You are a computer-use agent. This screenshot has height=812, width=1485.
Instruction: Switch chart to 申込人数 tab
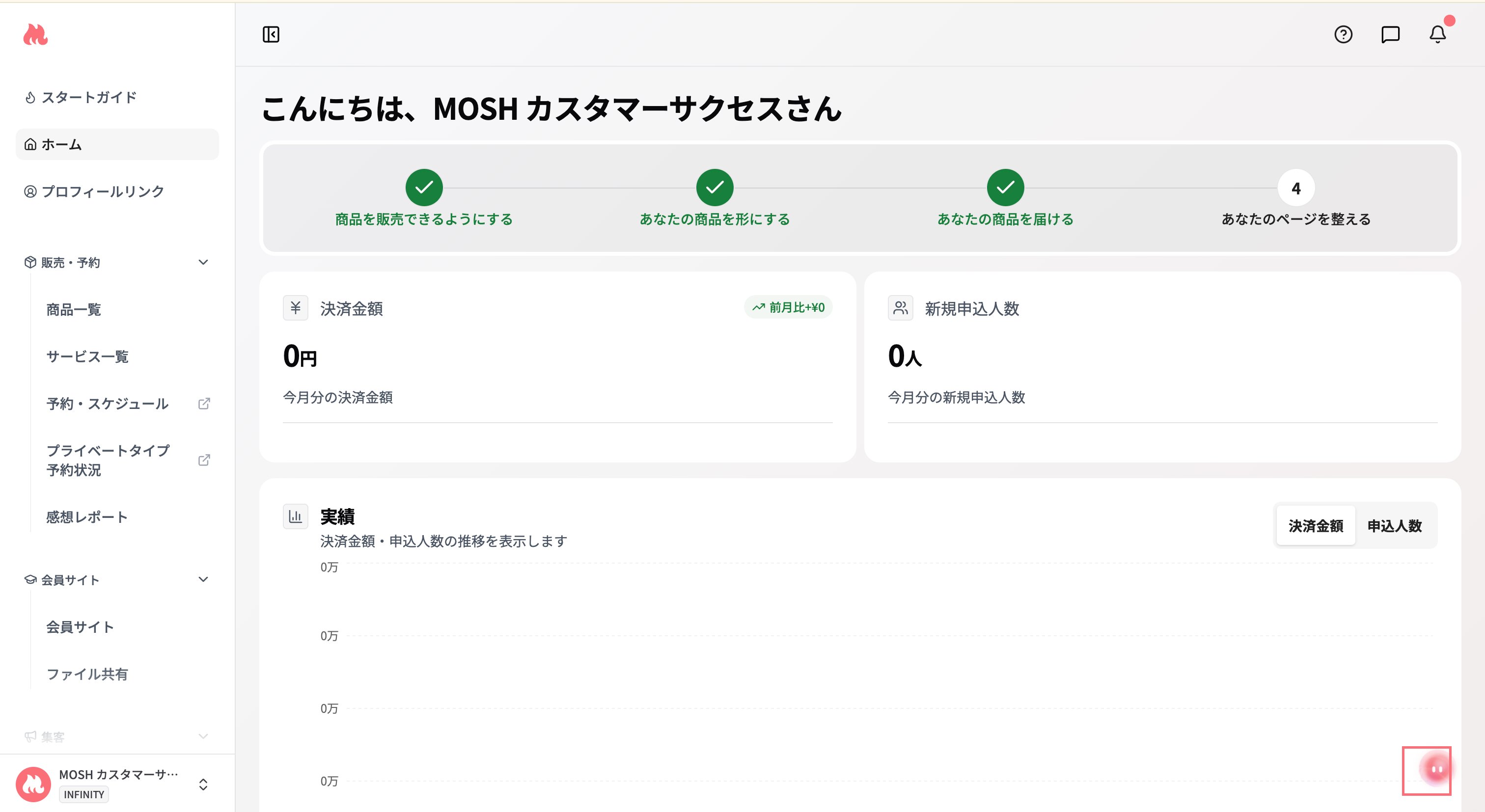click(x=1395, y=526)
